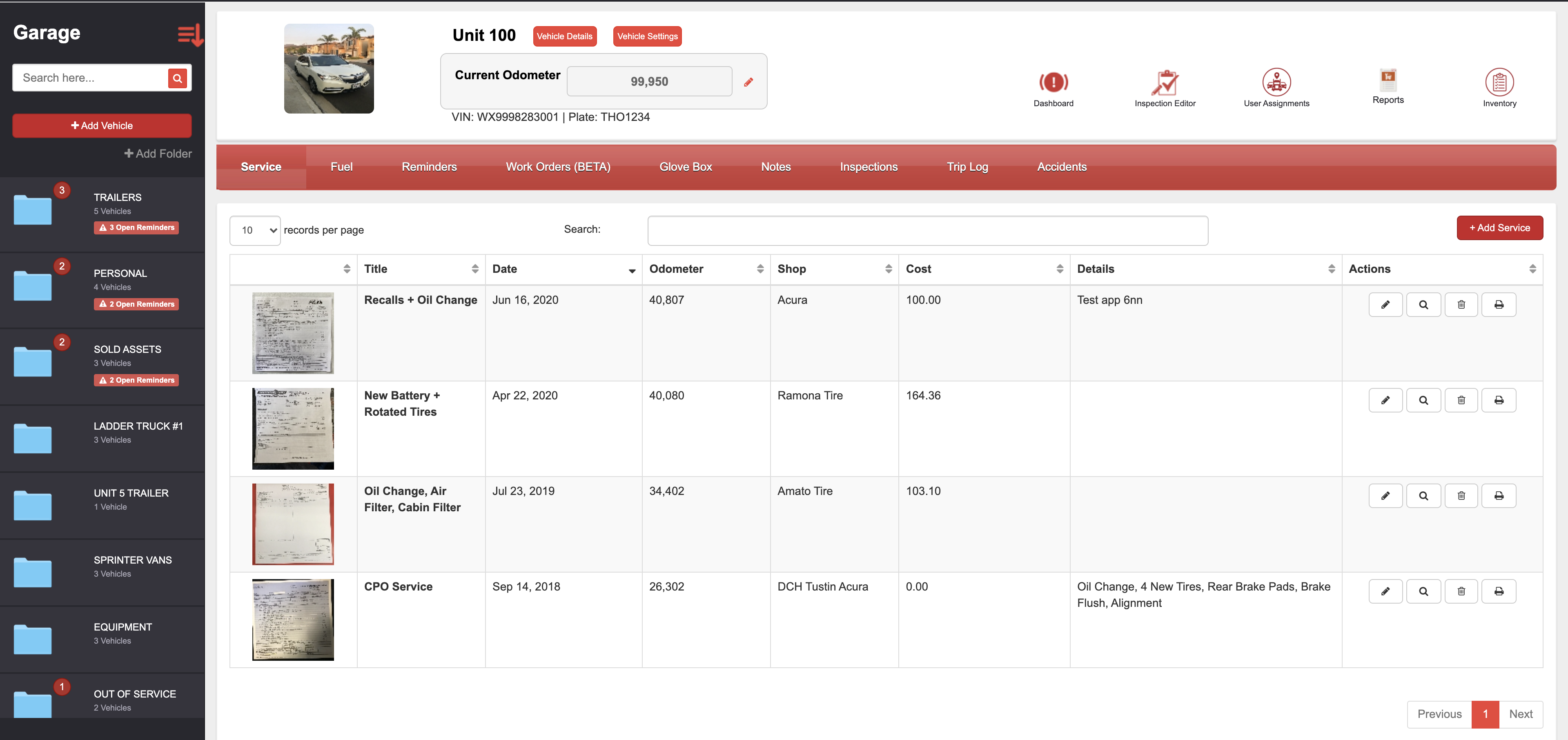
Task: Open the Inventory clipboard icon
Action: click(1499, 82)
